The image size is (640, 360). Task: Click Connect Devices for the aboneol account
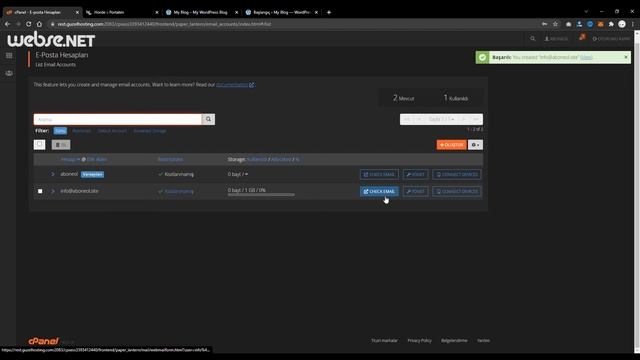click(x=457, y=174)
